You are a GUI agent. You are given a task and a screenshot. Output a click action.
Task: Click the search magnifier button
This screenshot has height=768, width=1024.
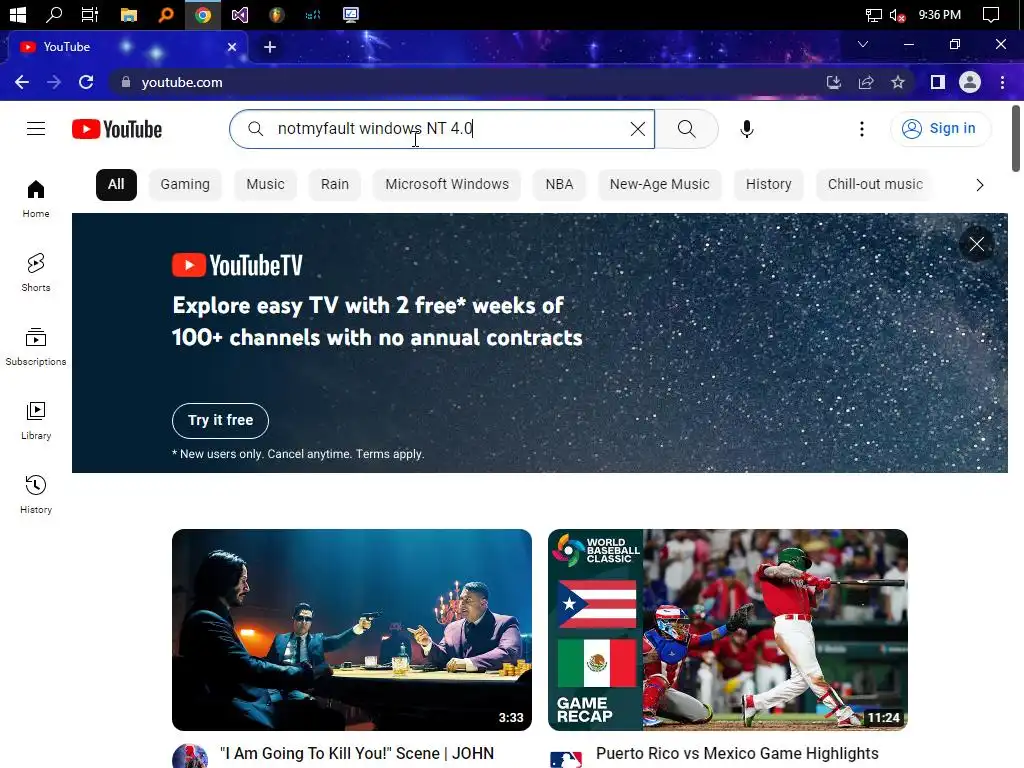(x=686, y=129)
